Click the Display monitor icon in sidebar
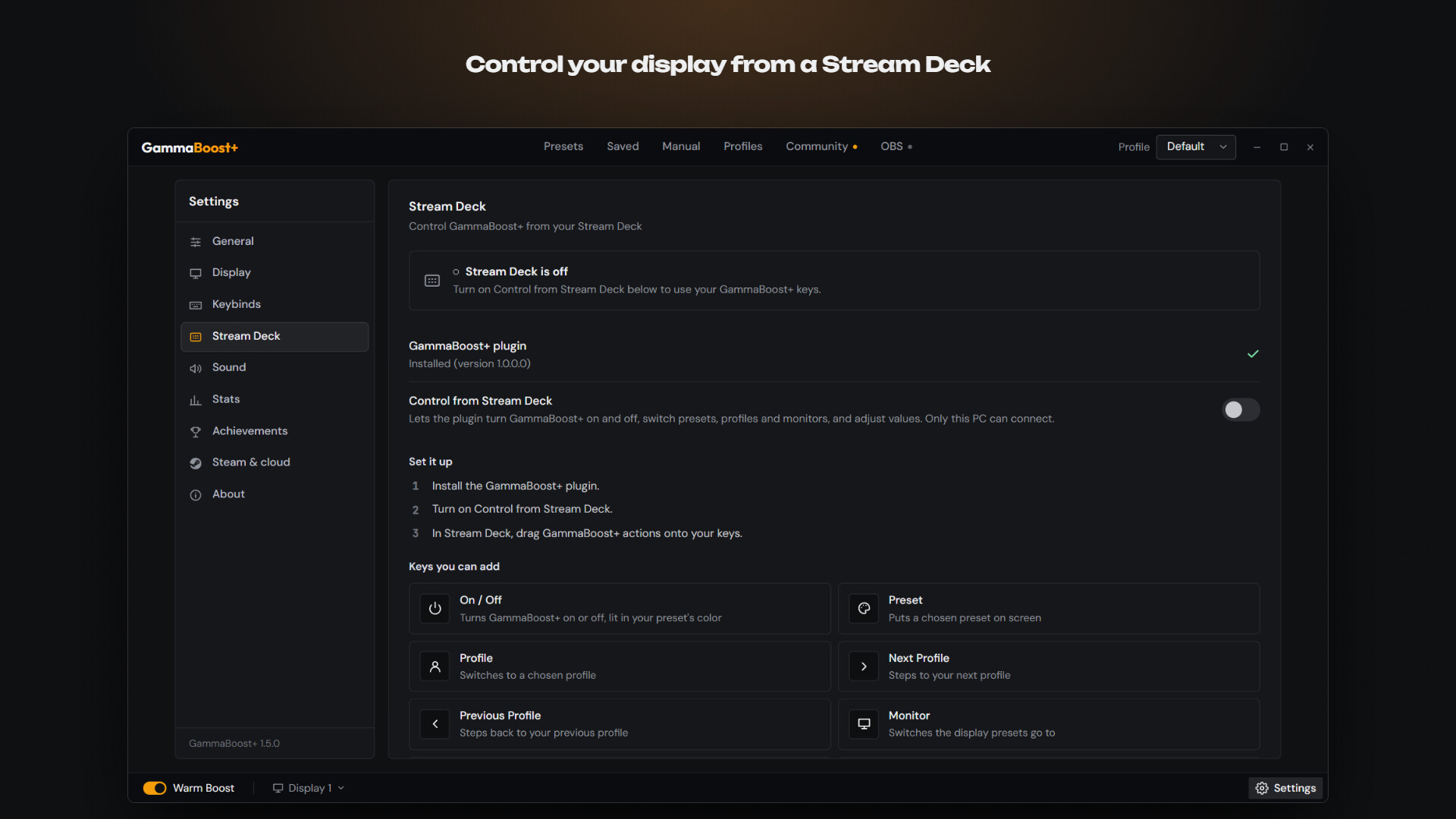This screenshot has height=819, width=1456. pos(196,273)
